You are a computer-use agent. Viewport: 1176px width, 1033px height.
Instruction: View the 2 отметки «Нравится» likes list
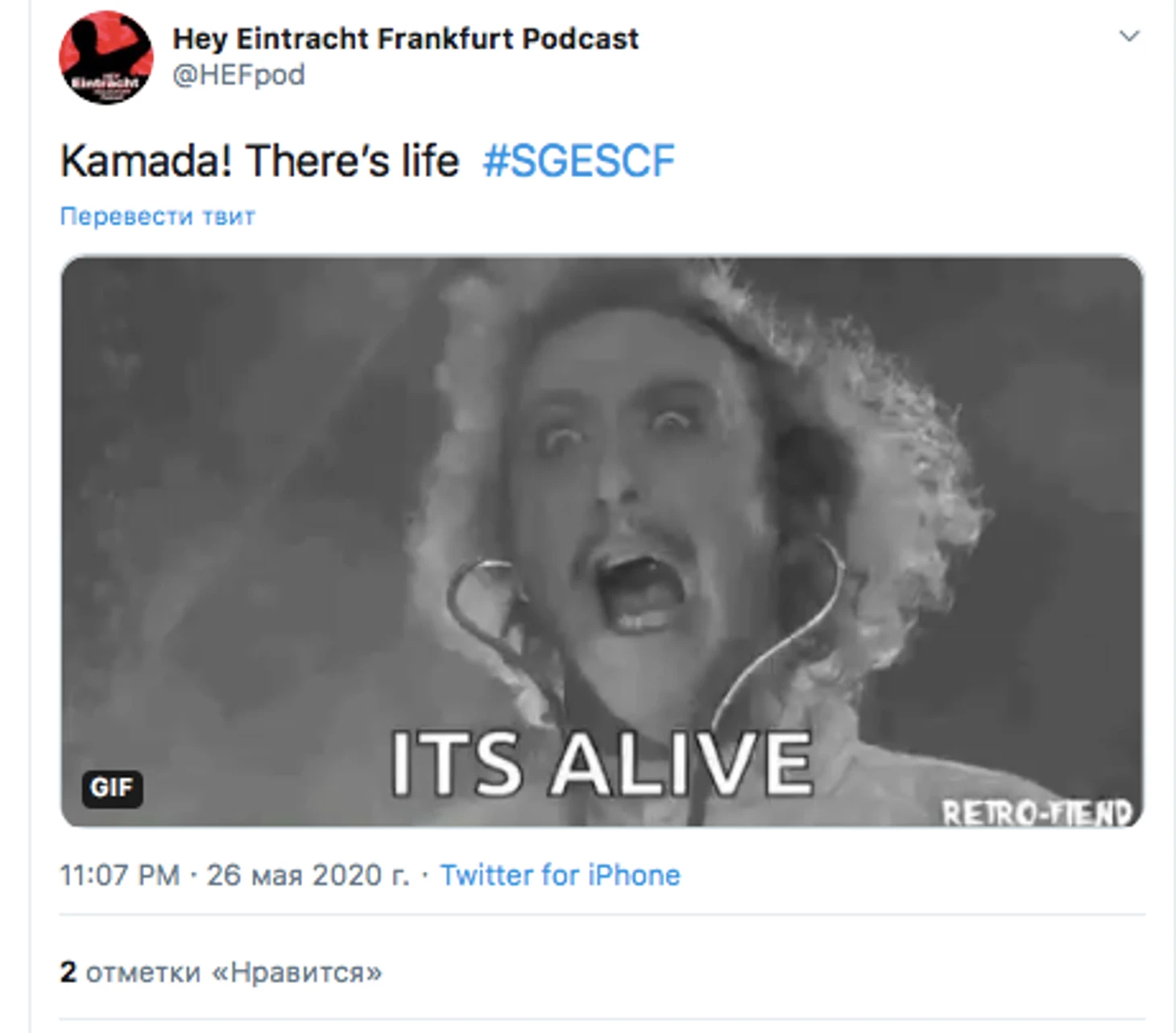[221, 973]
